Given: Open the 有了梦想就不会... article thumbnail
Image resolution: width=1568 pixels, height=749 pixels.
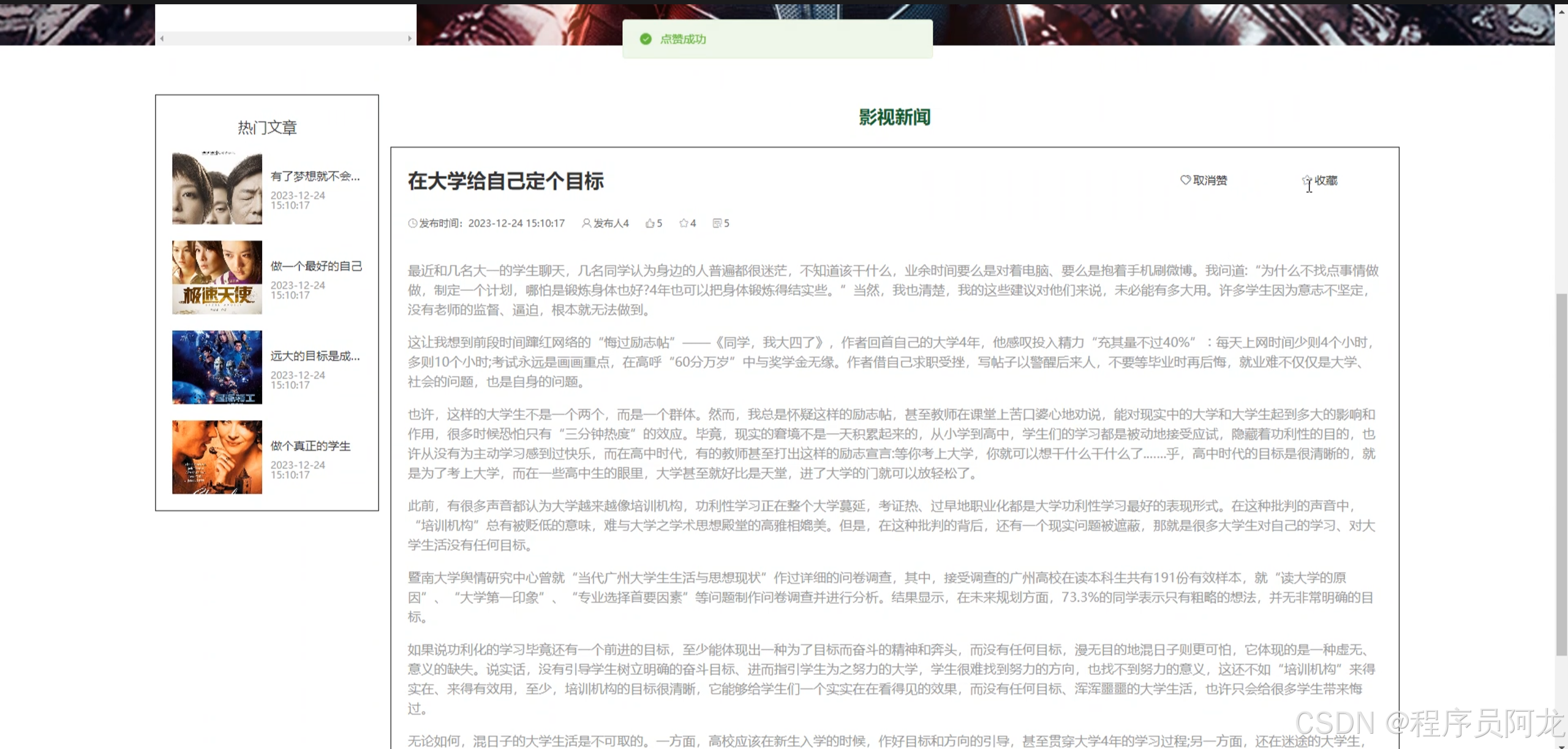Looking at the screenshot, I should click(217, 188).
